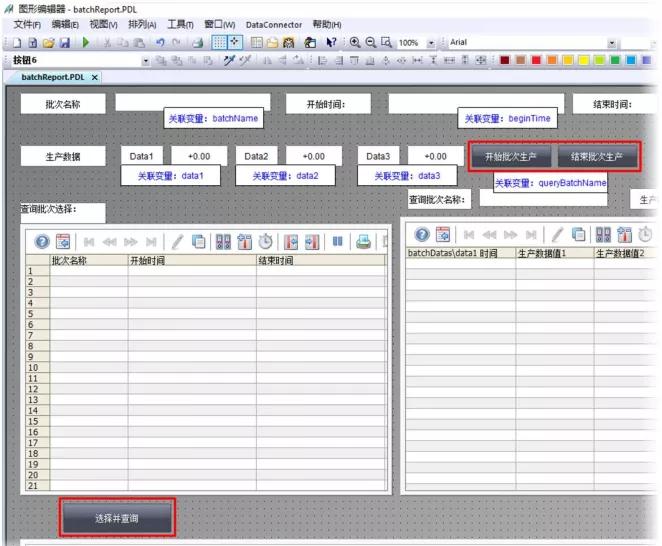Open the 帮助(H) menu
662x546 pixels.
tap(326, 24)
